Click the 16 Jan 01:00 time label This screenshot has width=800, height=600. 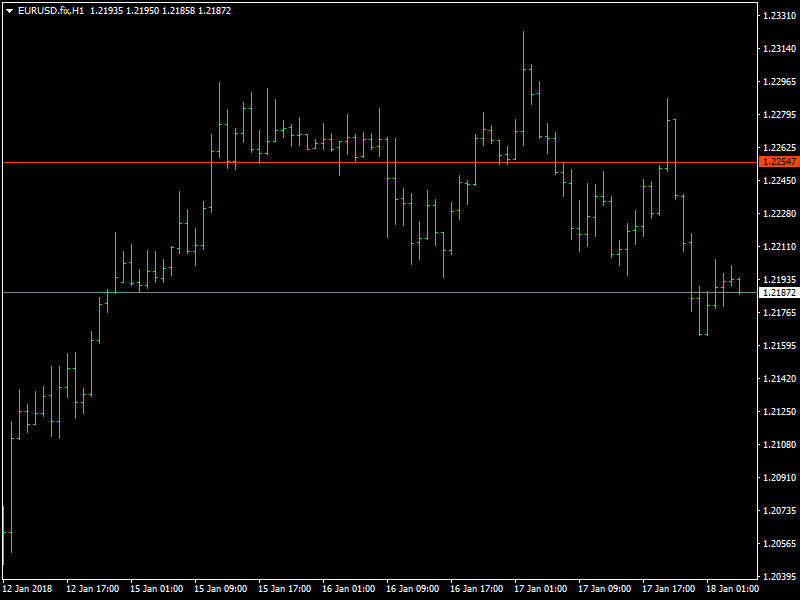pyautogui.click(x=348, y=589)
